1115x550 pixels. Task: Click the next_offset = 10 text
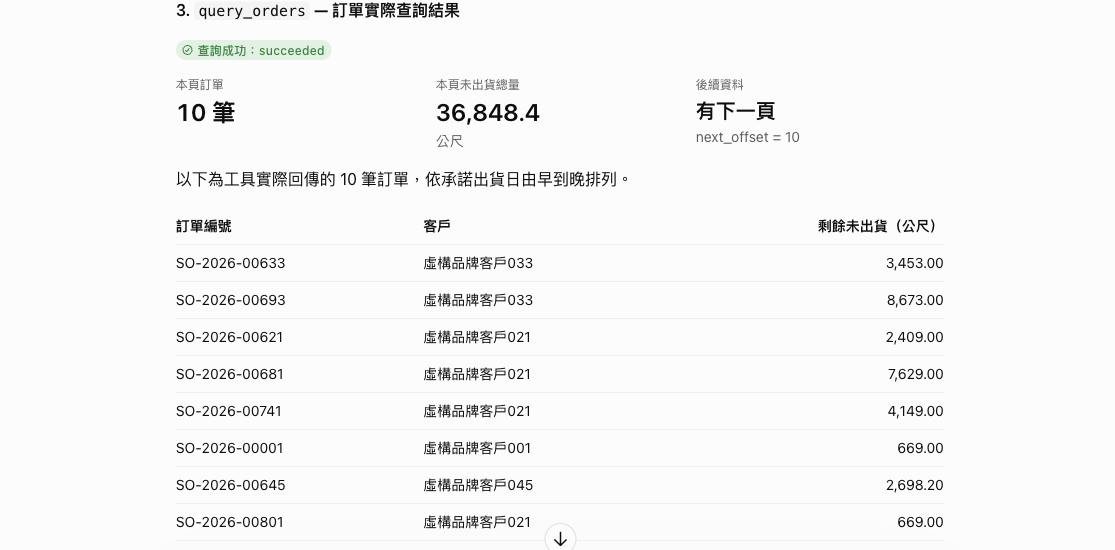click(x=747, y=137)
